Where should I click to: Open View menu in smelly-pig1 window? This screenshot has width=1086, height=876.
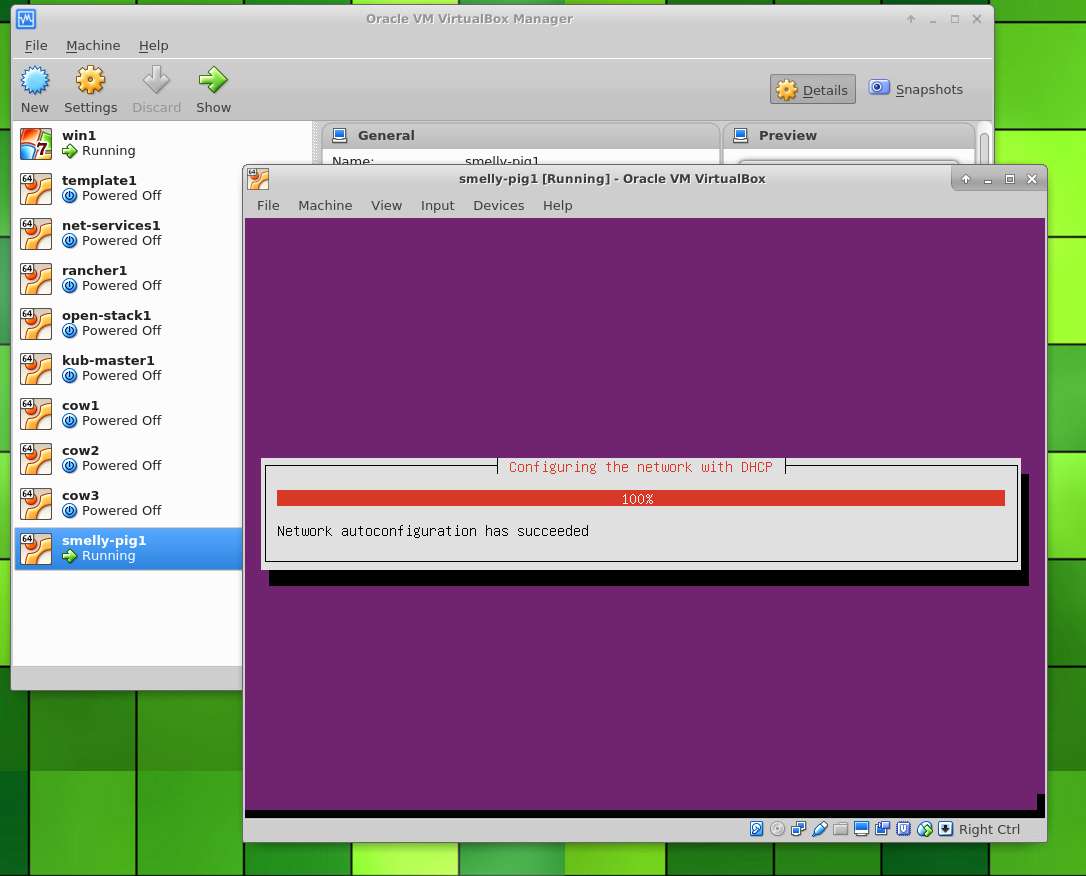[386, 206]
